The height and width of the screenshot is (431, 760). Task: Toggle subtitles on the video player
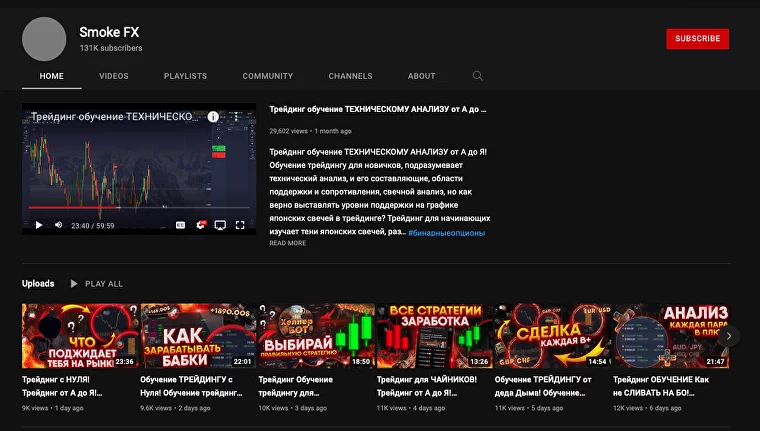[181, 225]
